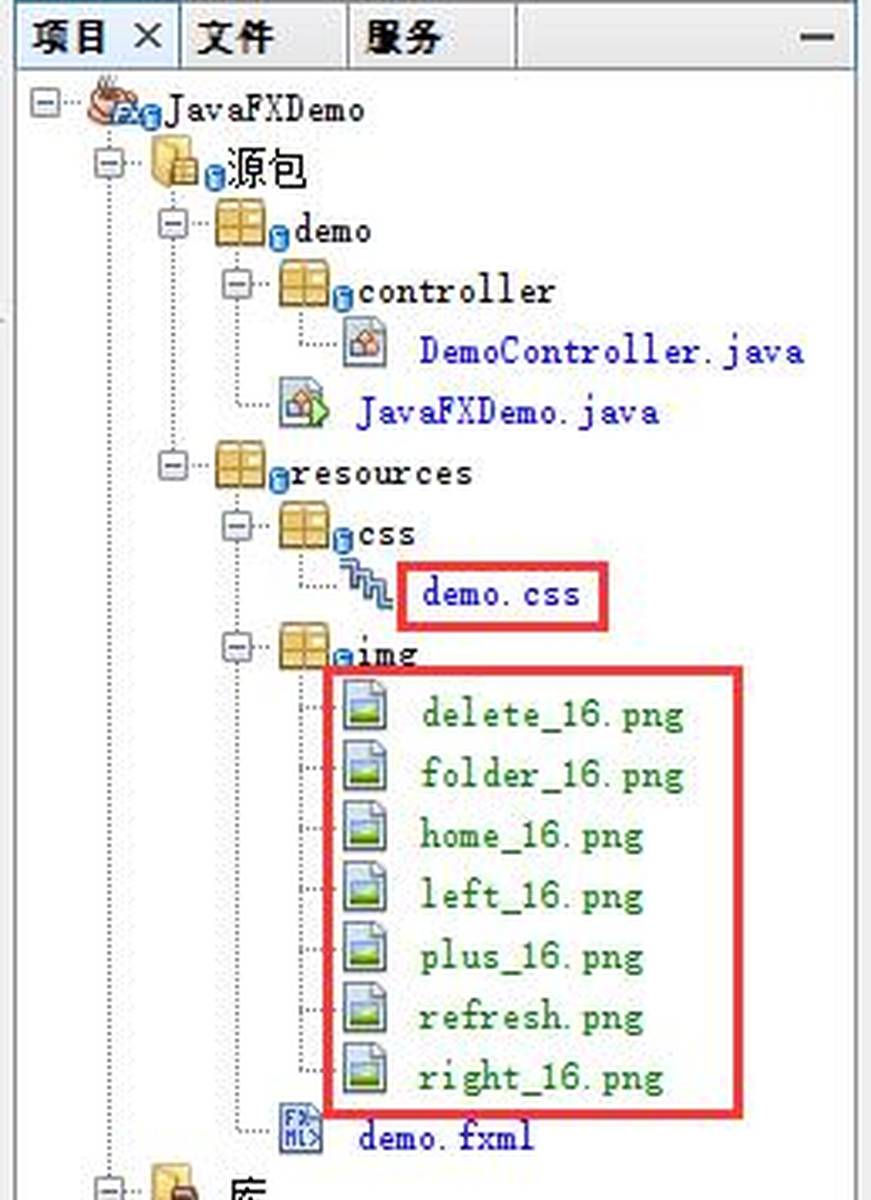Select the demo.css file name
The width and height of the screenshot is (871, 1200).
tap(501, 594)
